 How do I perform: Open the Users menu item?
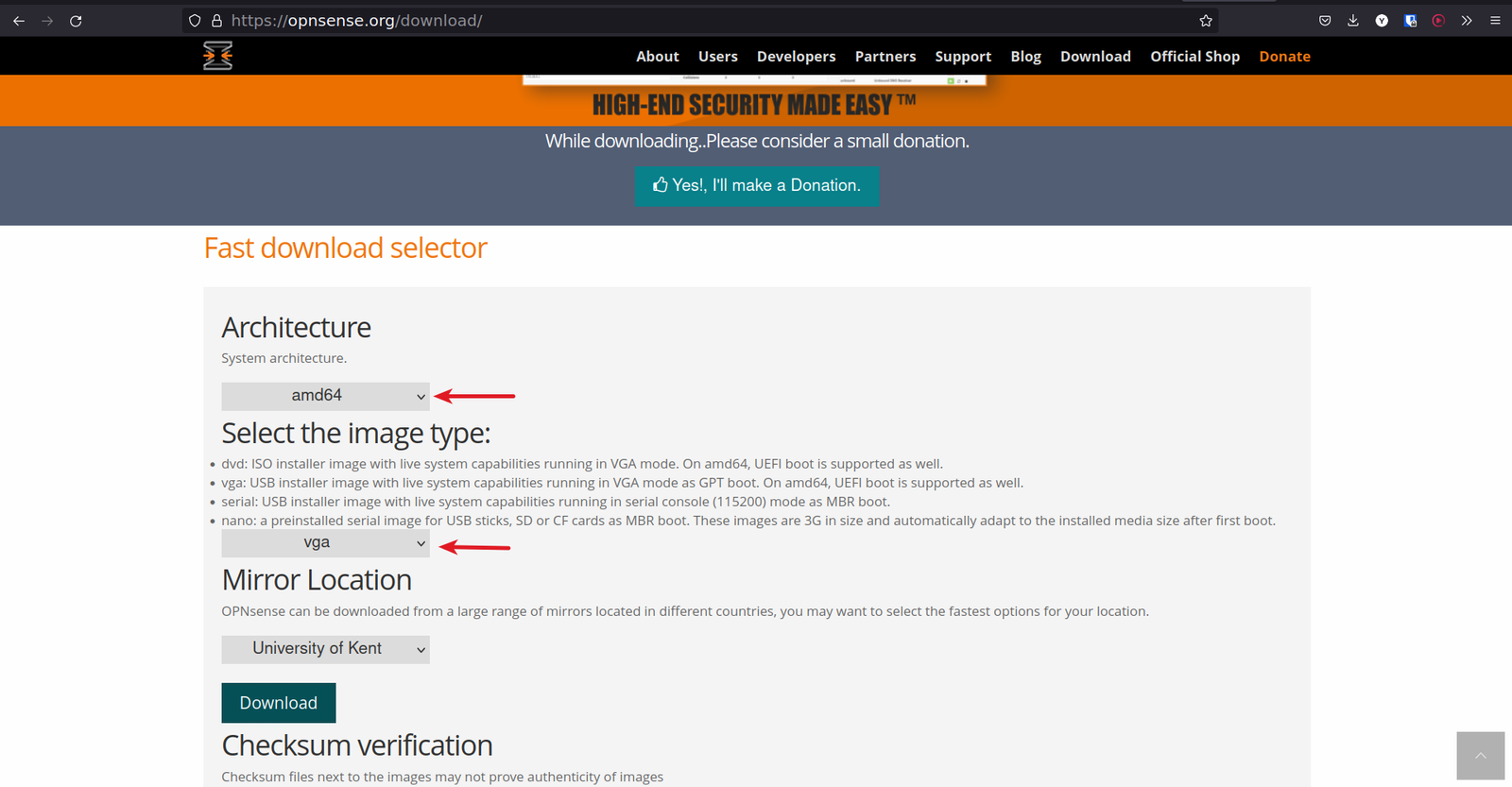pyautogui.click(x=718, y=57)
